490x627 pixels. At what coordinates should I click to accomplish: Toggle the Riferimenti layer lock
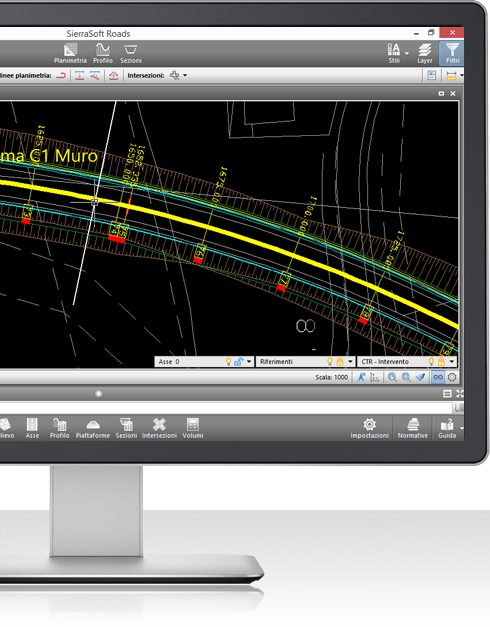[x=340, y=361]
